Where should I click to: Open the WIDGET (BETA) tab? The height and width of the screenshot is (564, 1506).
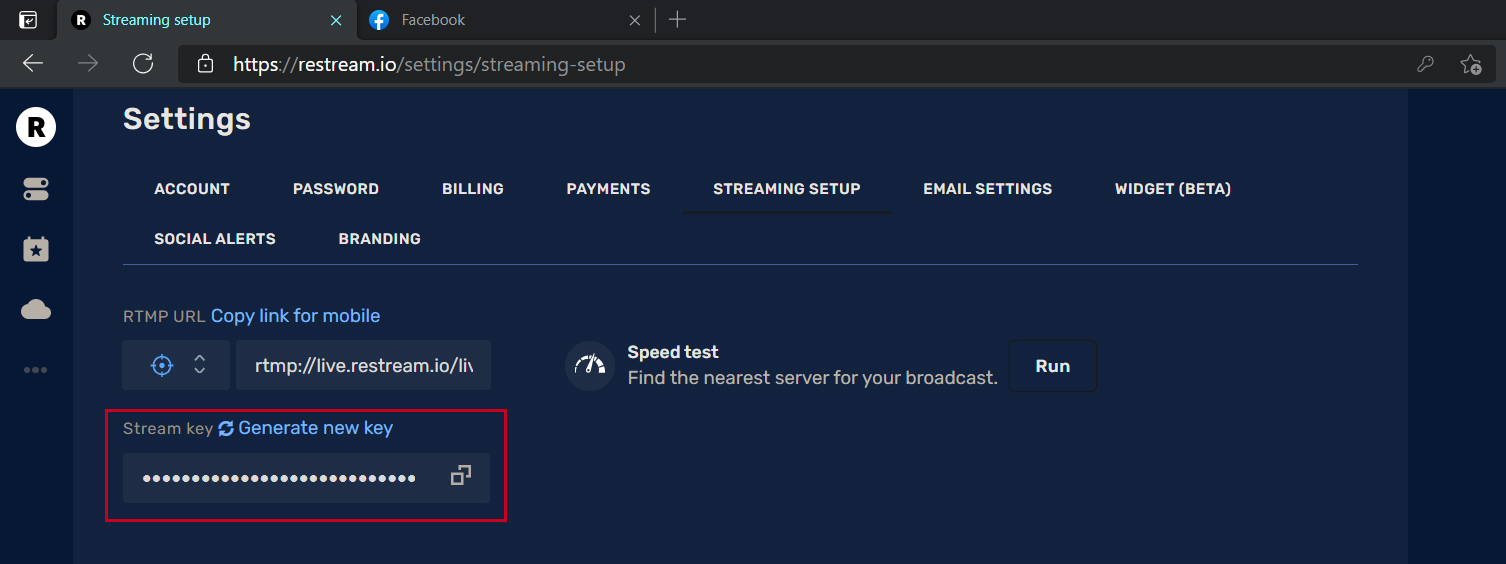[1173, 188]
